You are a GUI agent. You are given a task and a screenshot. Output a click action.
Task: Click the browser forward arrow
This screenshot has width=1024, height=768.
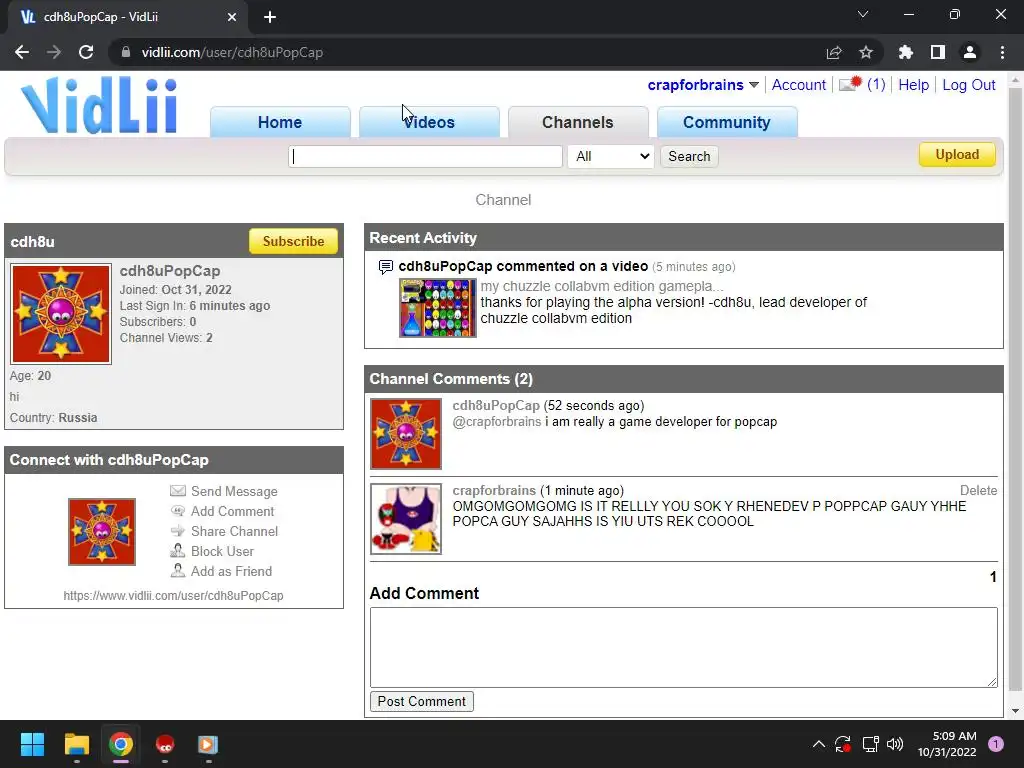click(54, 52)
